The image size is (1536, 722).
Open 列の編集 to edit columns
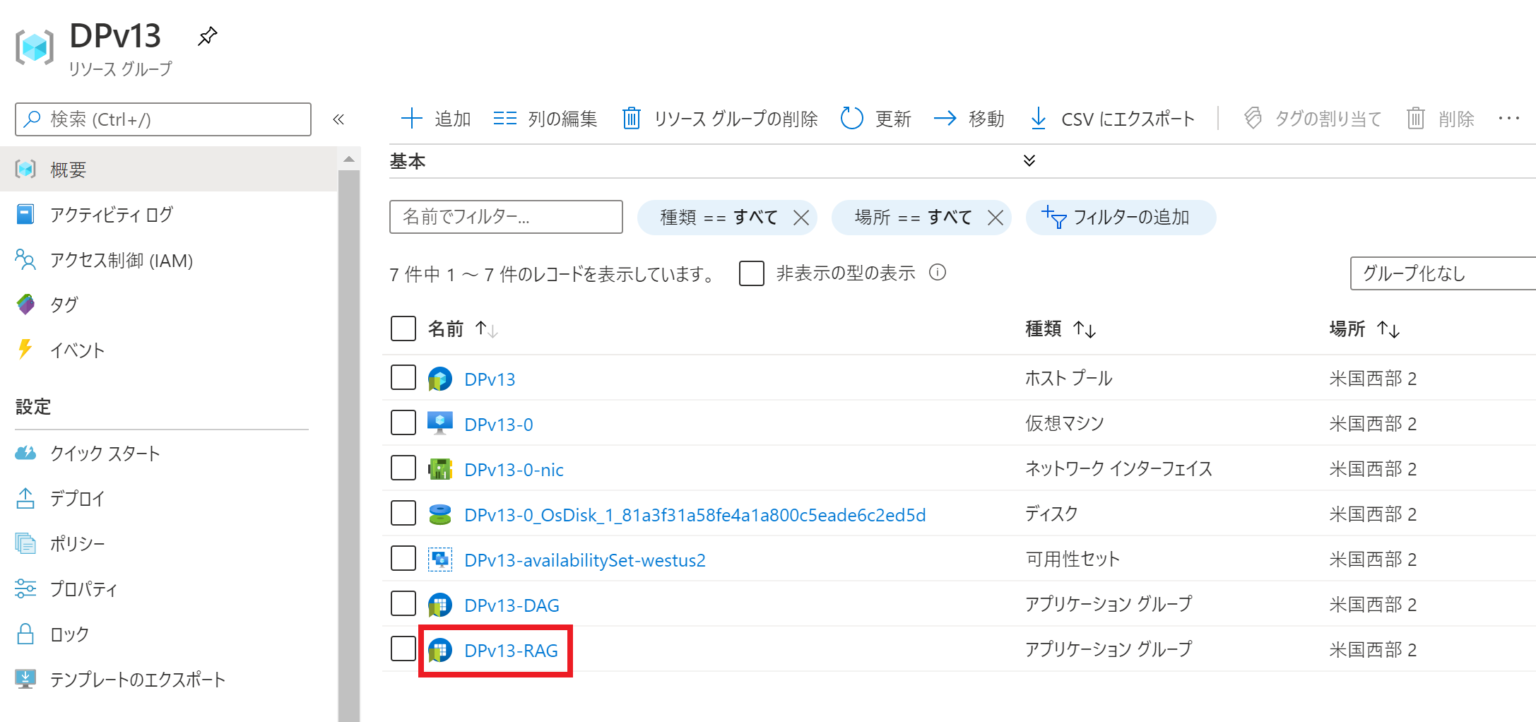(506, 118)
